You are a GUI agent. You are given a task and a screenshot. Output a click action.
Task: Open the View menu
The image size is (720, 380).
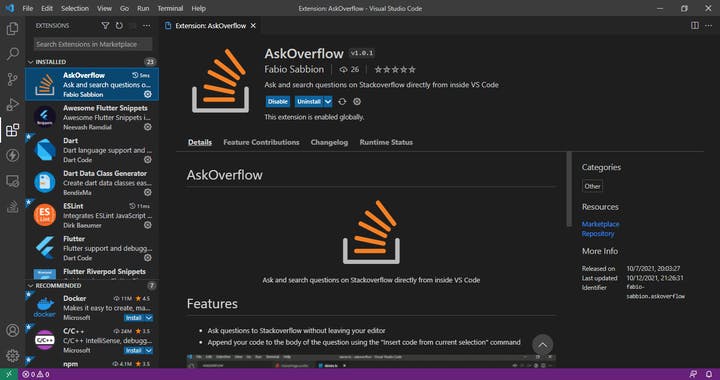[104, 8]
